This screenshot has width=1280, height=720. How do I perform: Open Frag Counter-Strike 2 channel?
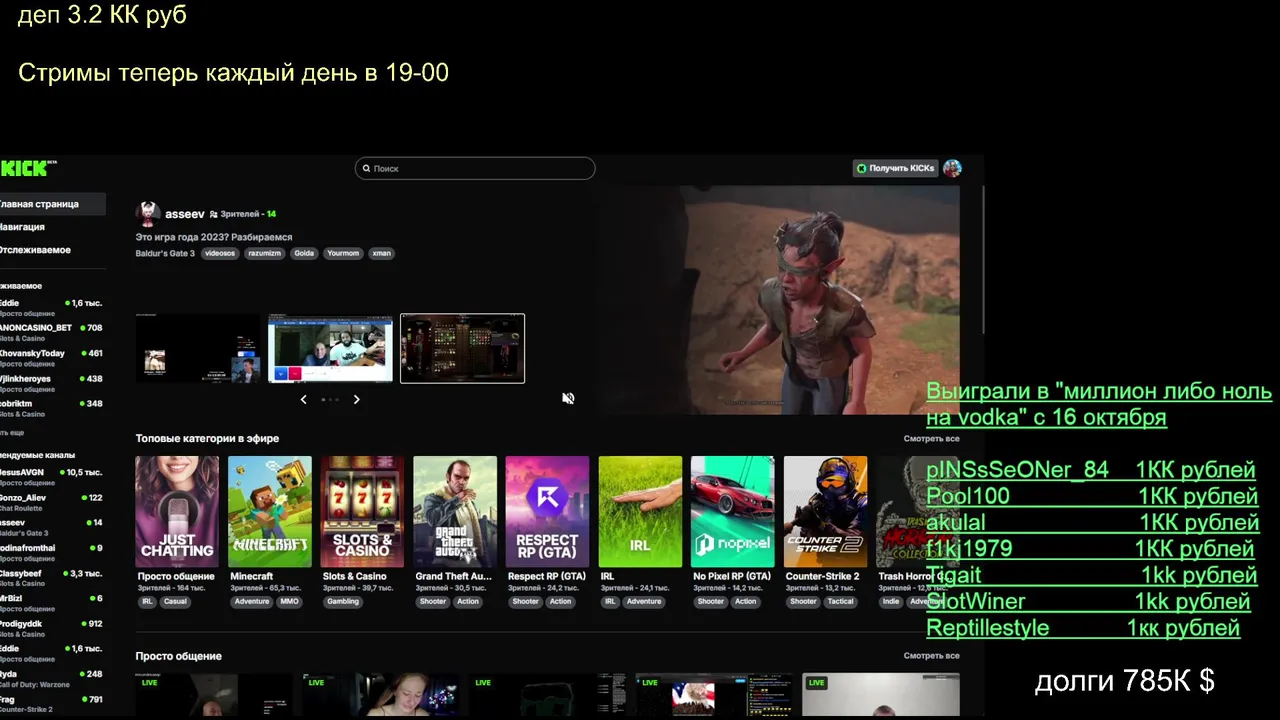pyautogui.click(x=52, y=704)
